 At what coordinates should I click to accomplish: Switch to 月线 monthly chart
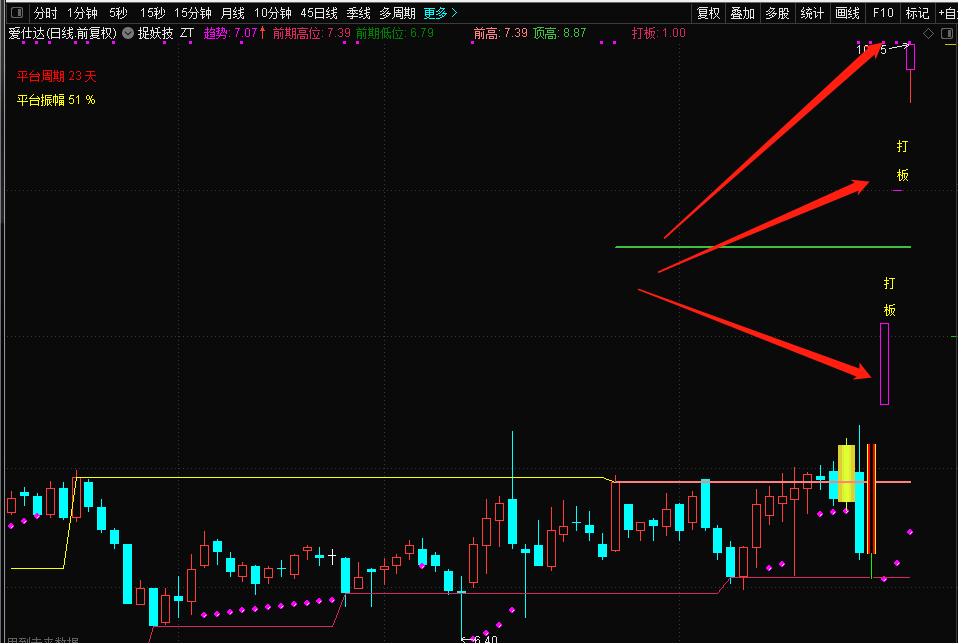click(x=233, y=13)
